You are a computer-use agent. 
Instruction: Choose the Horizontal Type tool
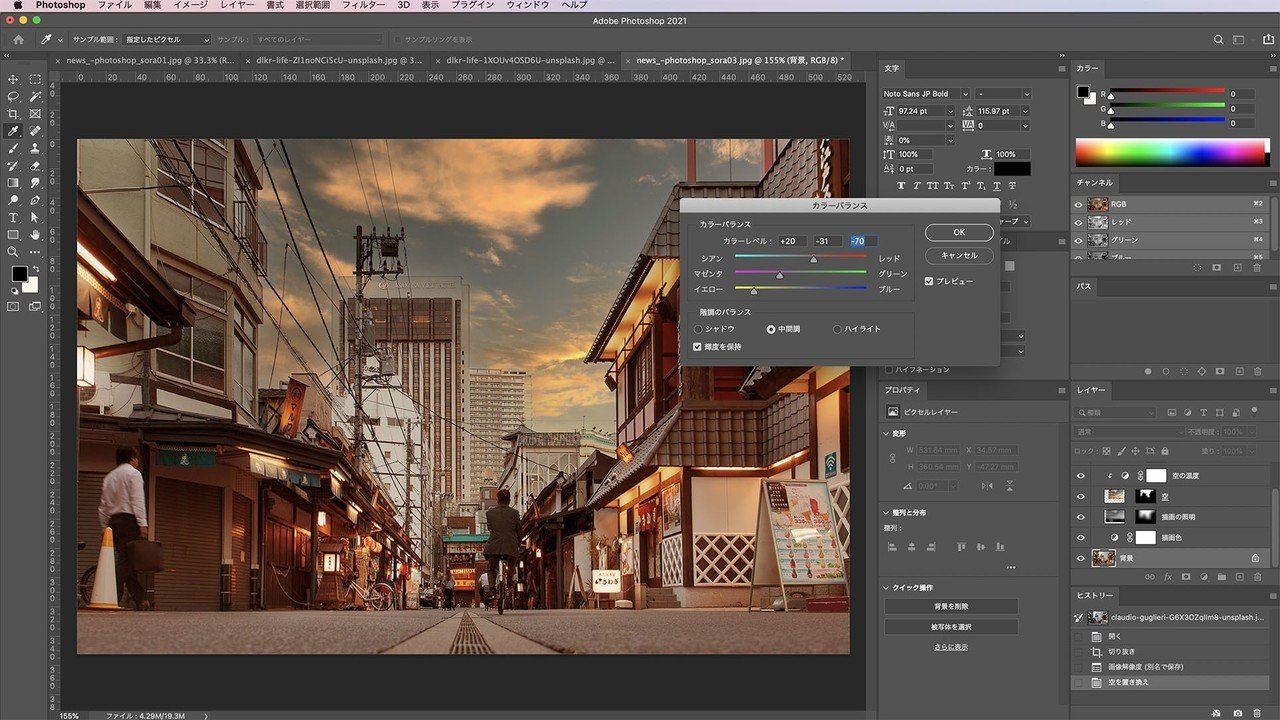click(13, 217)
